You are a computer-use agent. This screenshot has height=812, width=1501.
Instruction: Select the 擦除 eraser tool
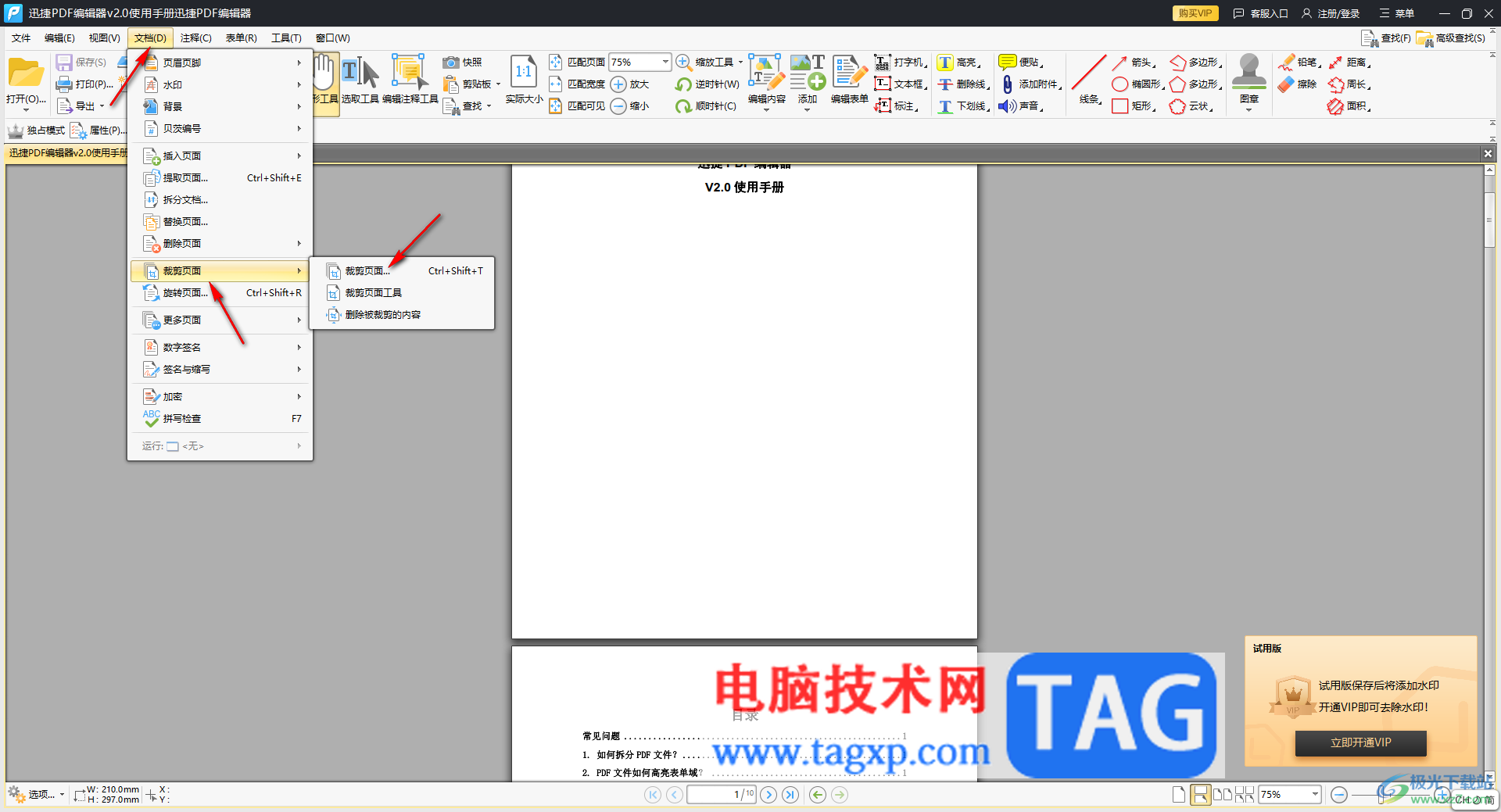1298,84
